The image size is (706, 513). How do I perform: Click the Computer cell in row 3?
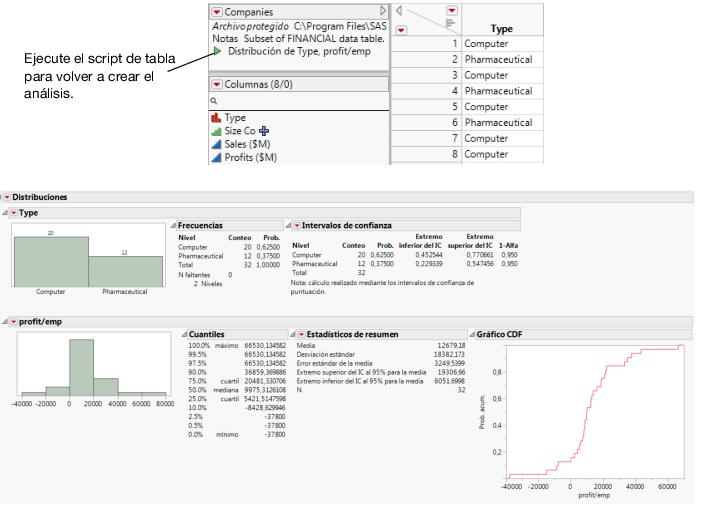tap(486, 75)
